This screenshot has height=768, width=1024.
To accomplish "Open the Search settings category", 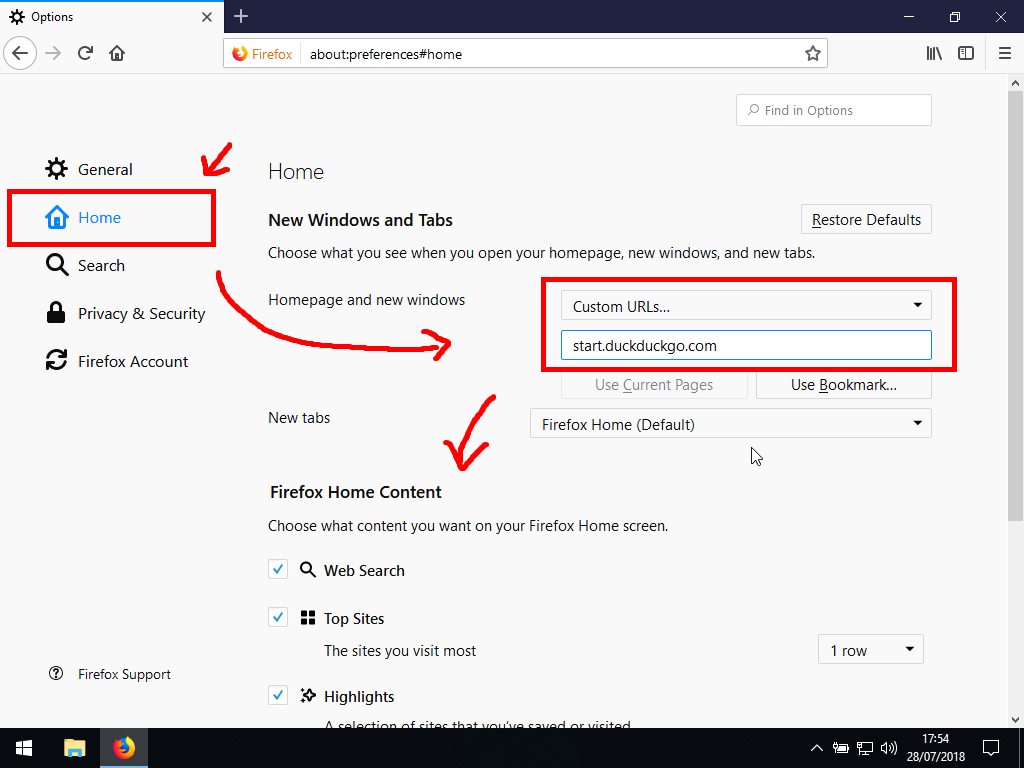I will point(85,265).
